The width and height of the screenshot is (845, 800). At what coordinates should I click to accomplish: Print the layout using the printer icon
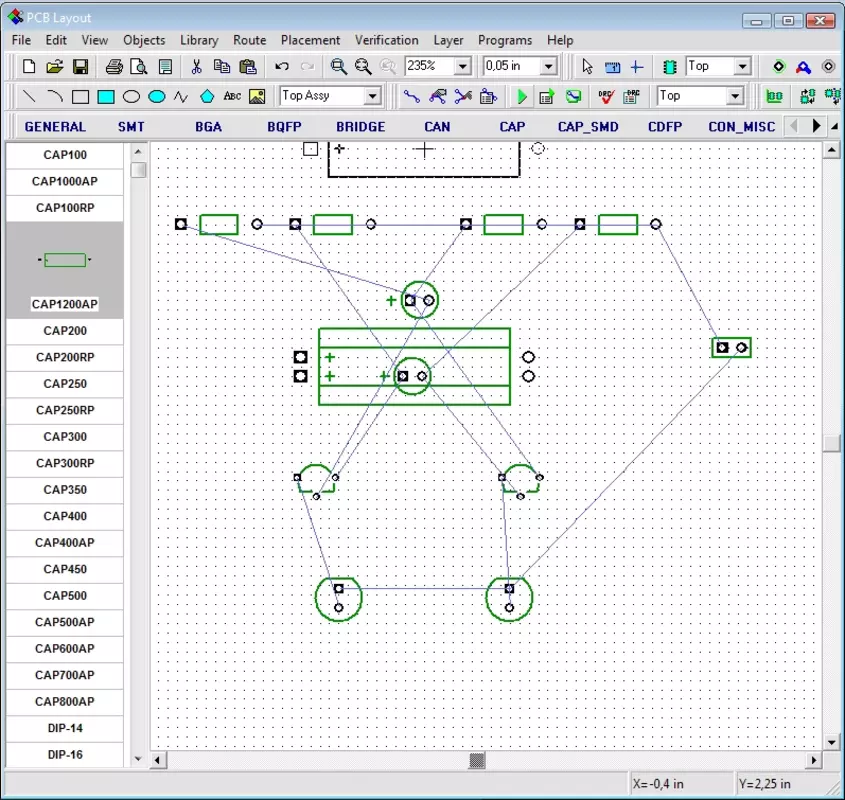pyautogui.click(x=114, y=66)
